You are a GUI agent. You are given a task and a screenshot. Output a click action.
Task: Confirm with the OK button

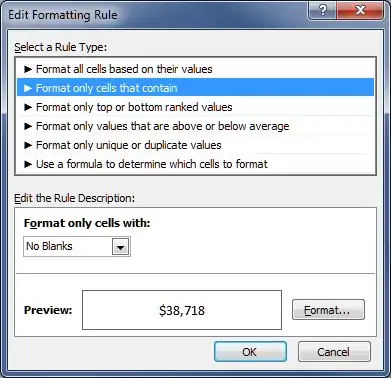click(250, 352)
